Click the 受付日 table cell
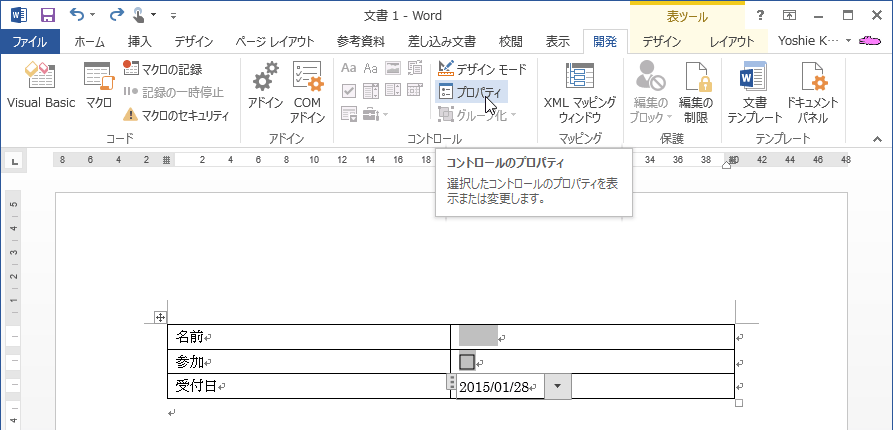893x430 pixels. (309, 386)
